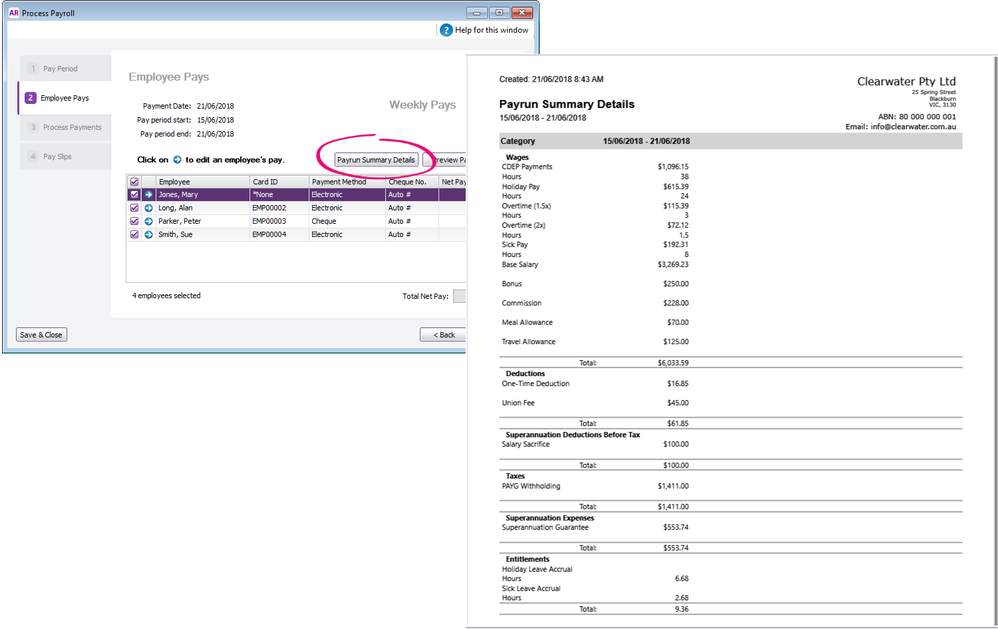Go to the Pay Period step
This screenshot has height=629, width=998.
click(60, 69)
